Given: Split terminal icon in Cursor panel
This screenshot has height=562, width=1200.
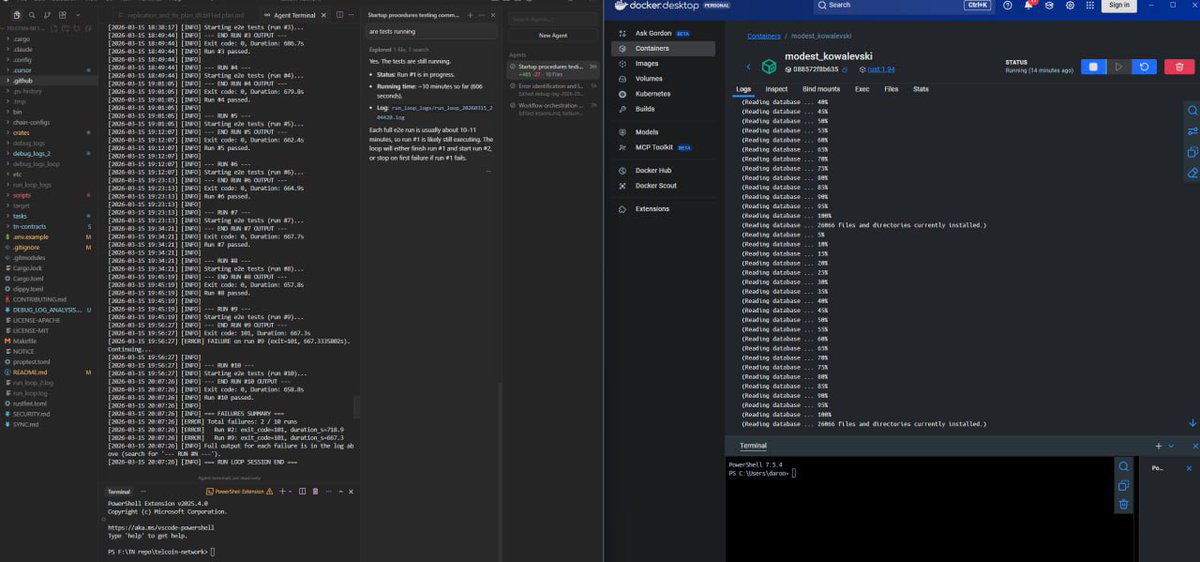Looking at the screenshot, I should tap(304, 491).
